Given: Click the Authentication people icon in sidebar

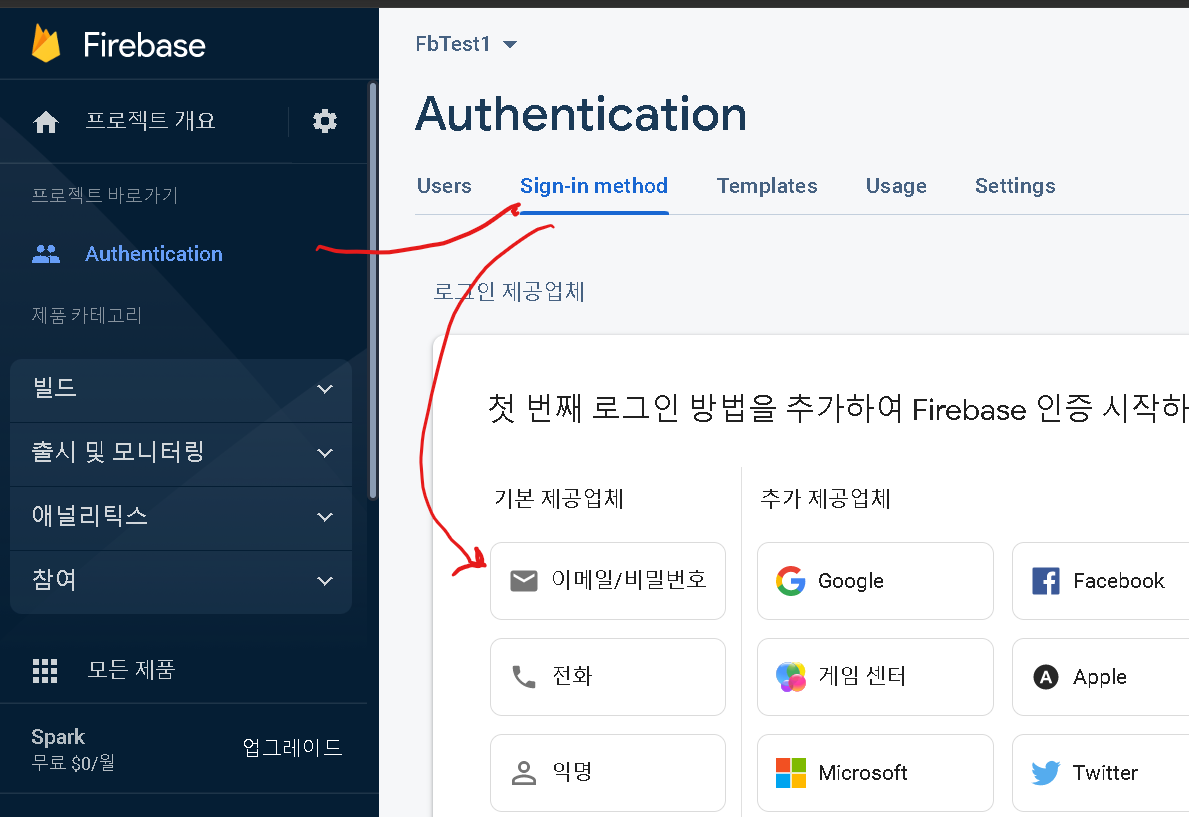Looking at the screenshot, I should (46, 253).
